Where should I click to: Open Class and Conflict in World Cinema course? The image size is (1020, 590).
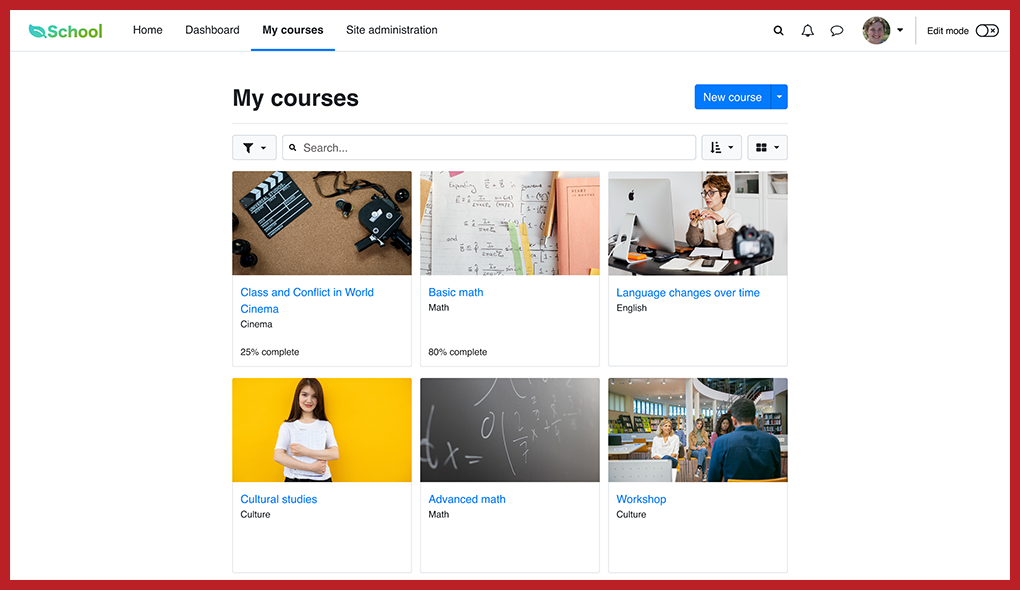(x=307, y=301)
